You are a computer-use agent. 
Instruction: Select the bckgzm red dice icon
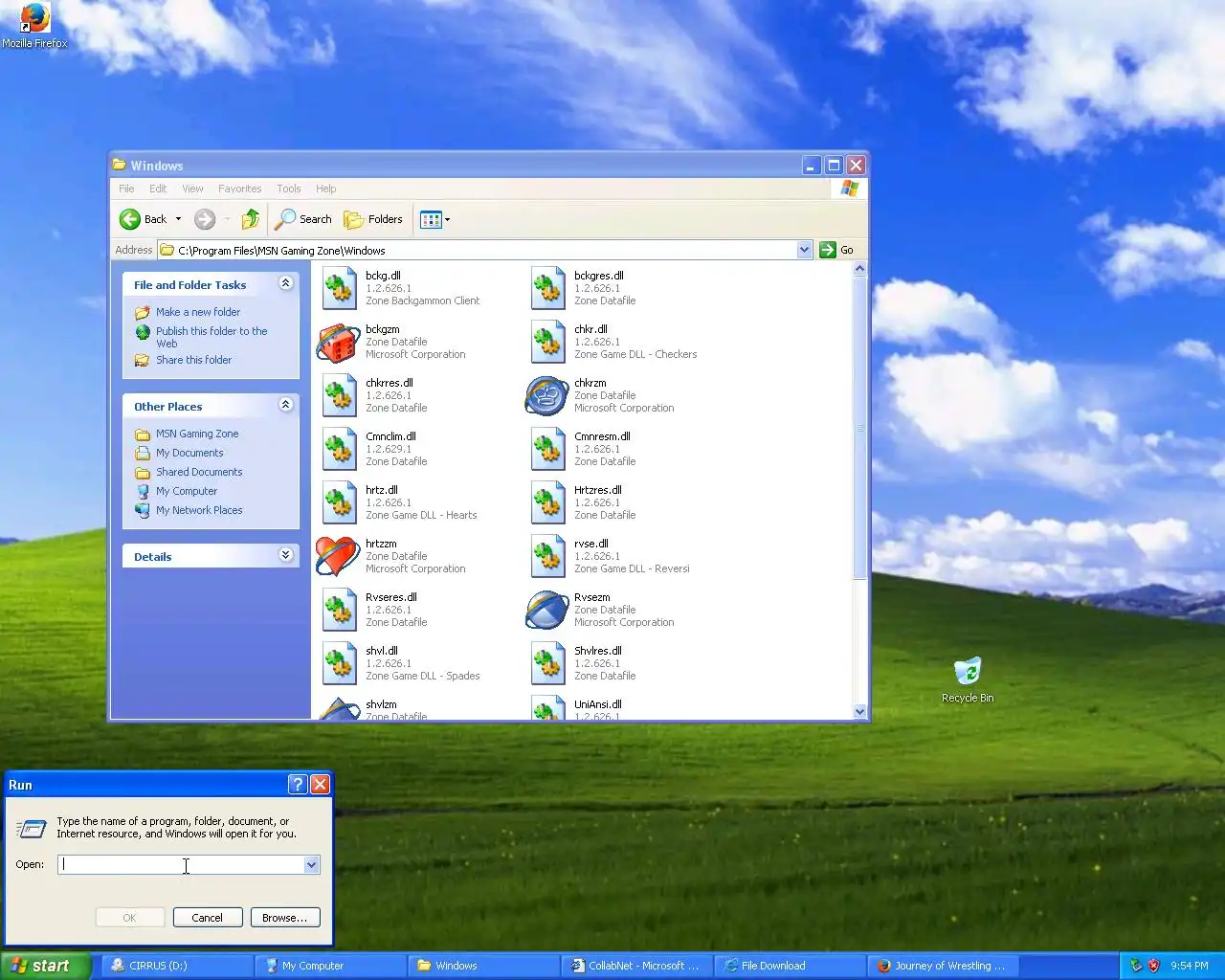point(338,343)
